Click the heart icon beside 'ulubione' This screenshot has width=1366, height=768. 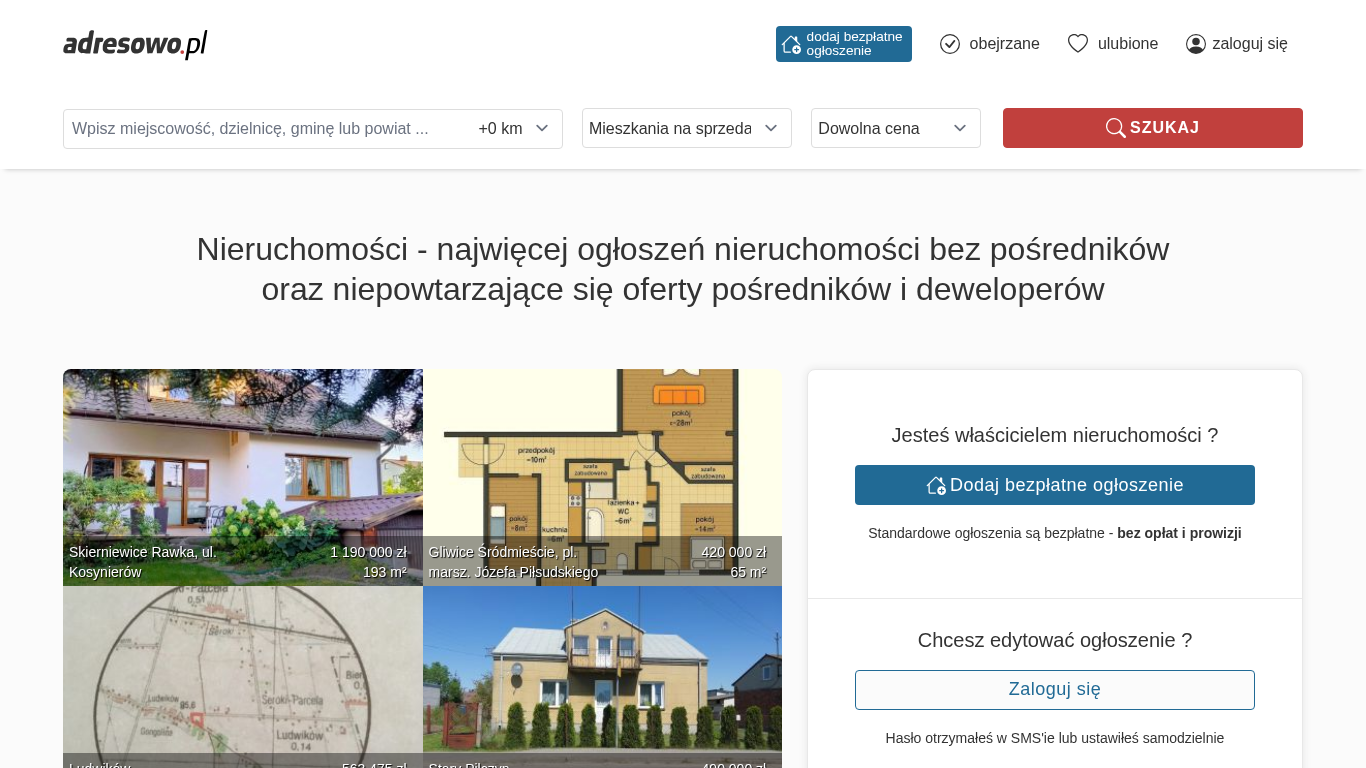[x=1077, y=44]
